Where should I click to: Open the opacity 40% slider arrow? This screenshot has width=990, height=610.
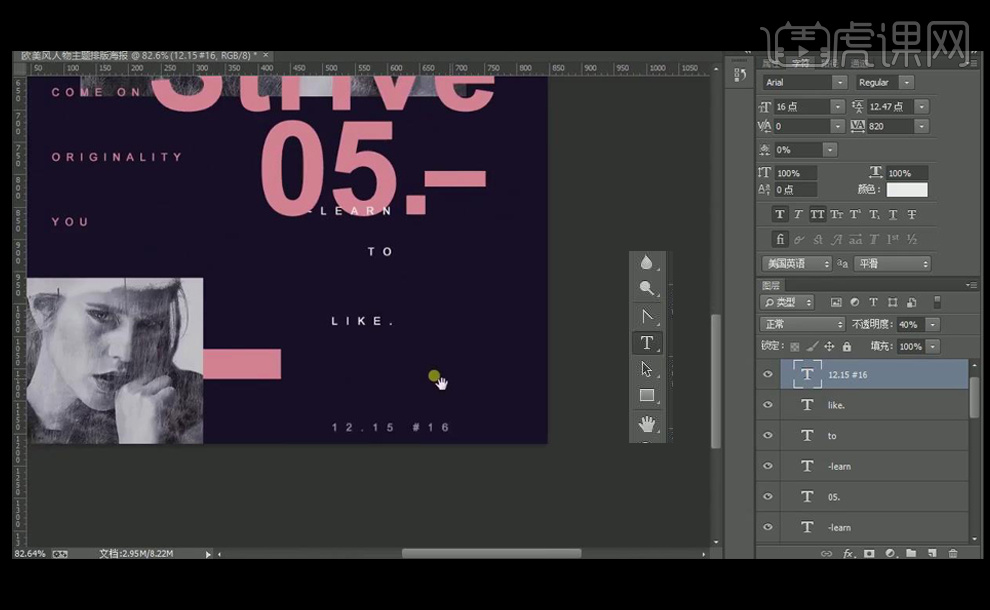pos(933,324)
